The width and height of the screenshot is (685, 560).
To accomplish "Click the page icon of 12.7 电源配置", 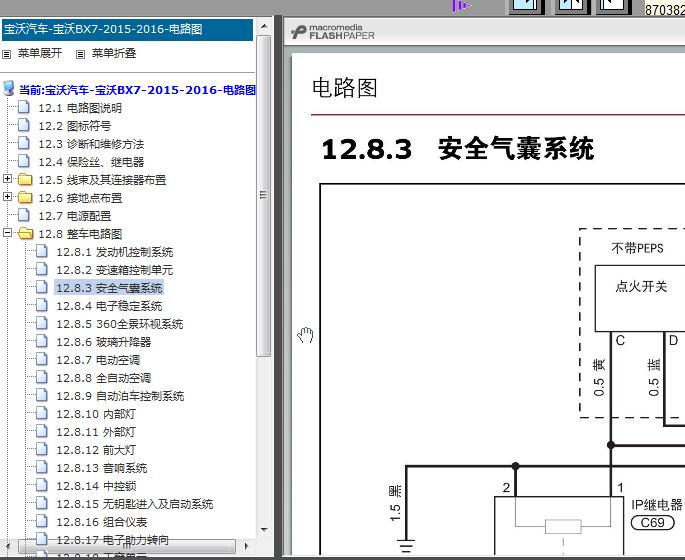I will 24,215.
